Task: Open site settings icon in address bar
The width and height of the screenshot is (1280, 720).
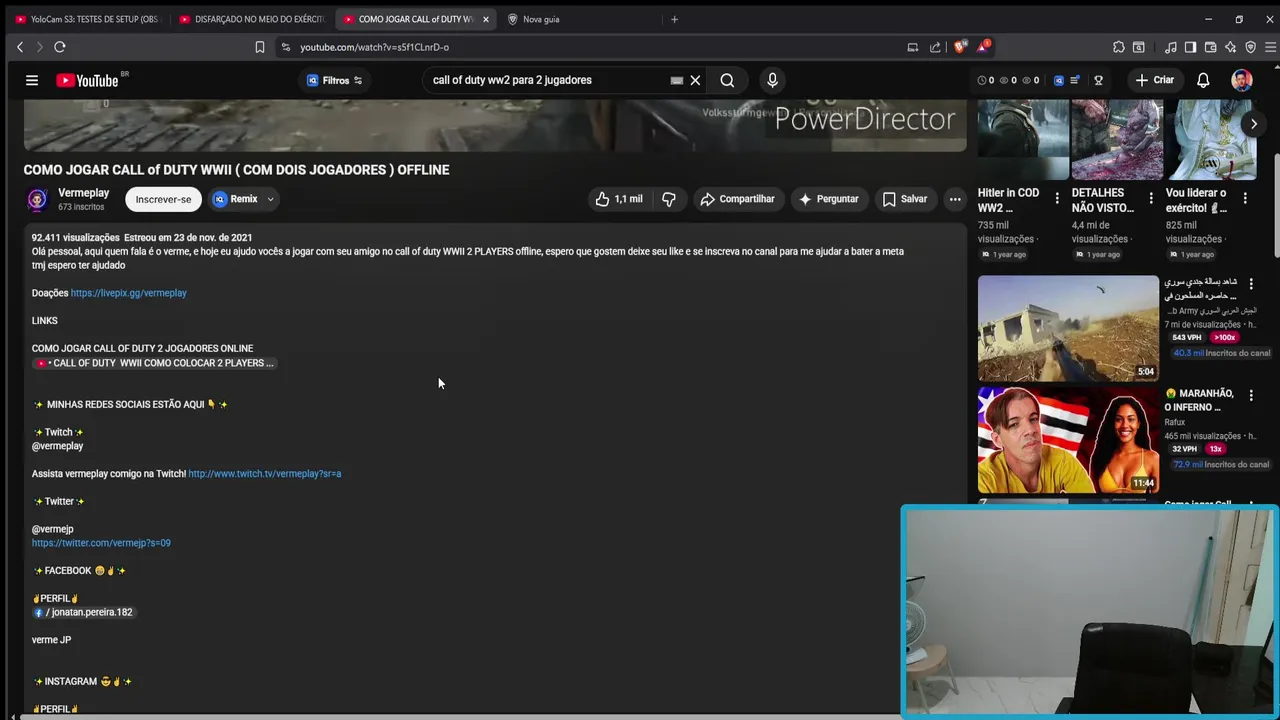Action: [286, 47]
